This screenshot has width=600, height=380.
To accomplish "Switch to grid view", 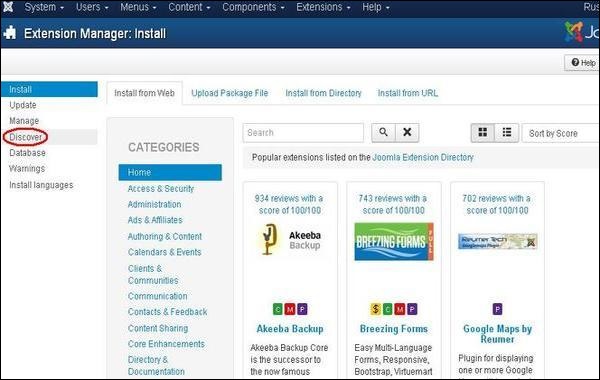I will [483, 133].
